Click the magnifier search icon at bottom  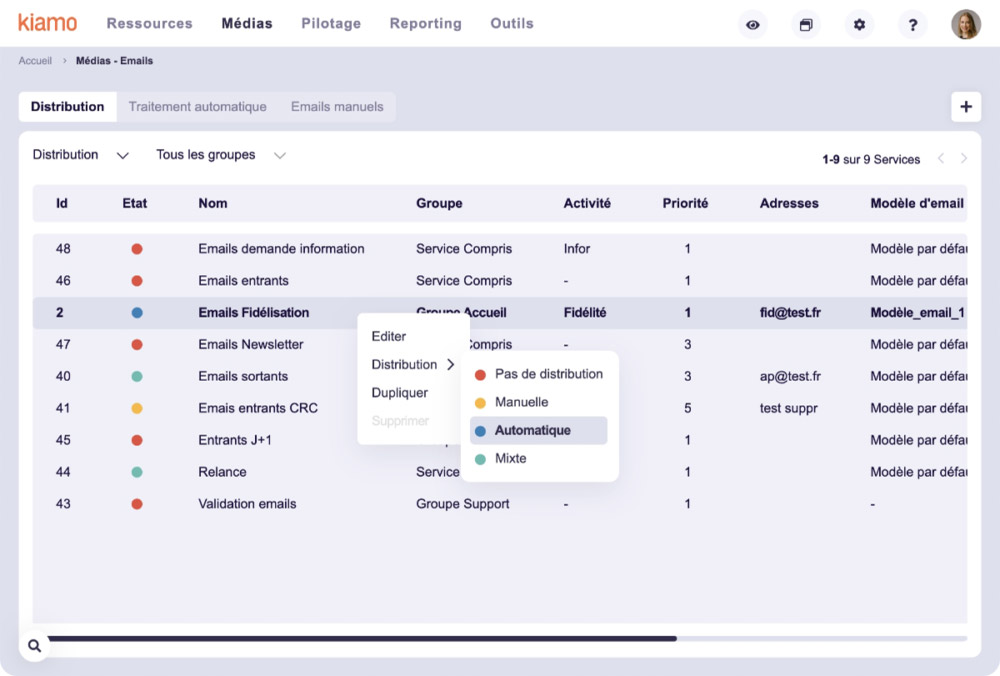(35, 646)
